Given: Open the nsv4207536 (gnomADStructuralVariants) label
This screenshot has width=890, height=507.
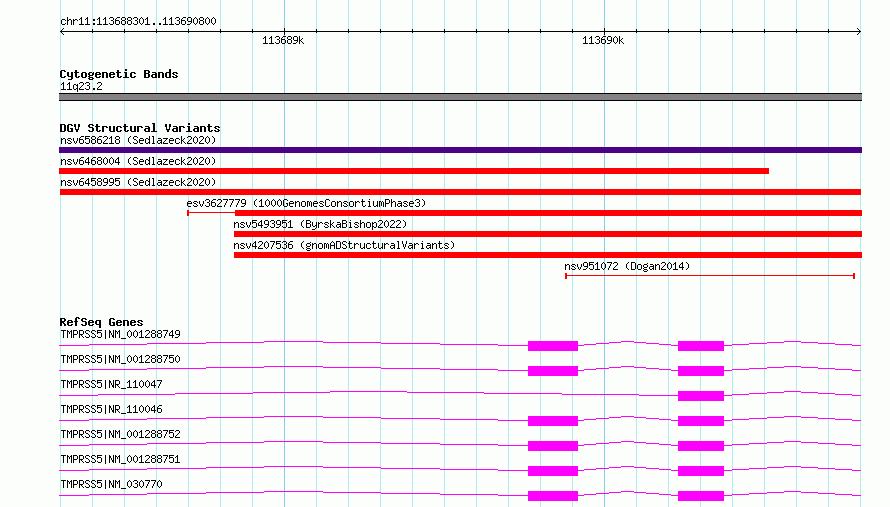Looking at the screenshot, I should (x=344, y=245).
